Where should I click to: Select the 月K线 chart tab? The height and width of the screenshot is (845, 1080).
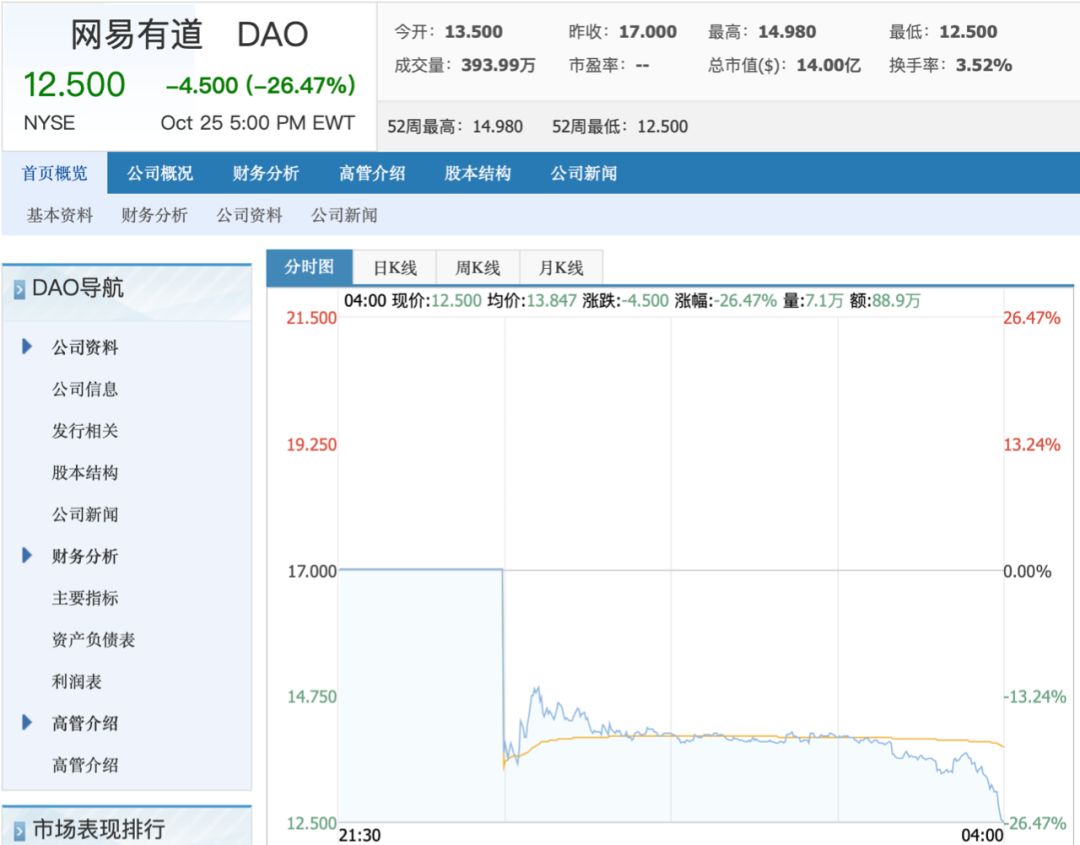click(561, 268)
